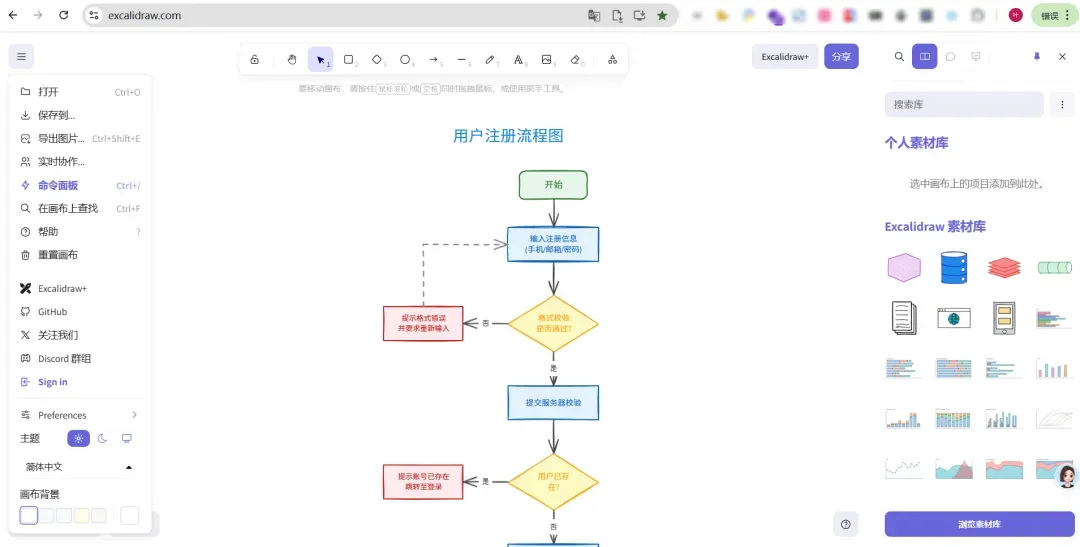
Task: Switch to system theme monitor button
Action: (x=126, y=438)
